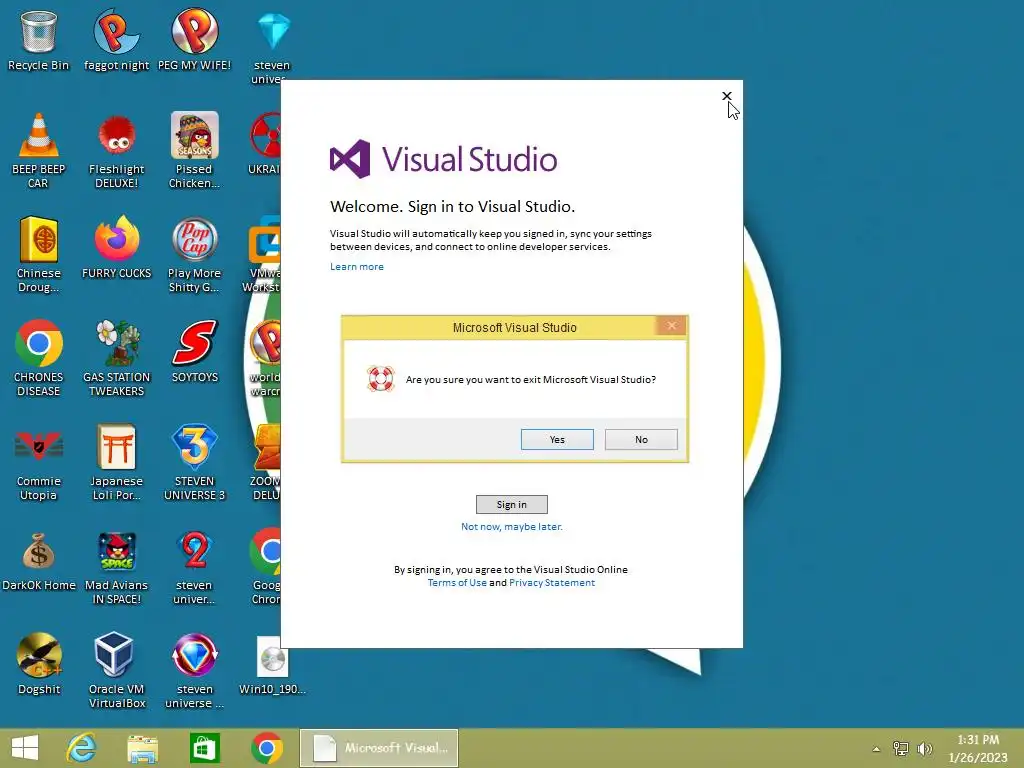Screen dimensions: 1024x768
Task: Click No in the exit confirmation dialog
Action: (x=641, y=440)
